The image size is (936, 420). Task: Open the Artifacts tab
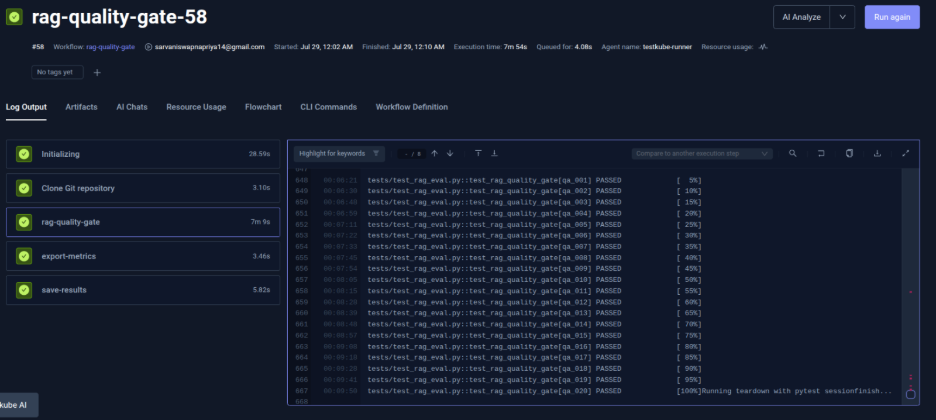coord(81,107)
